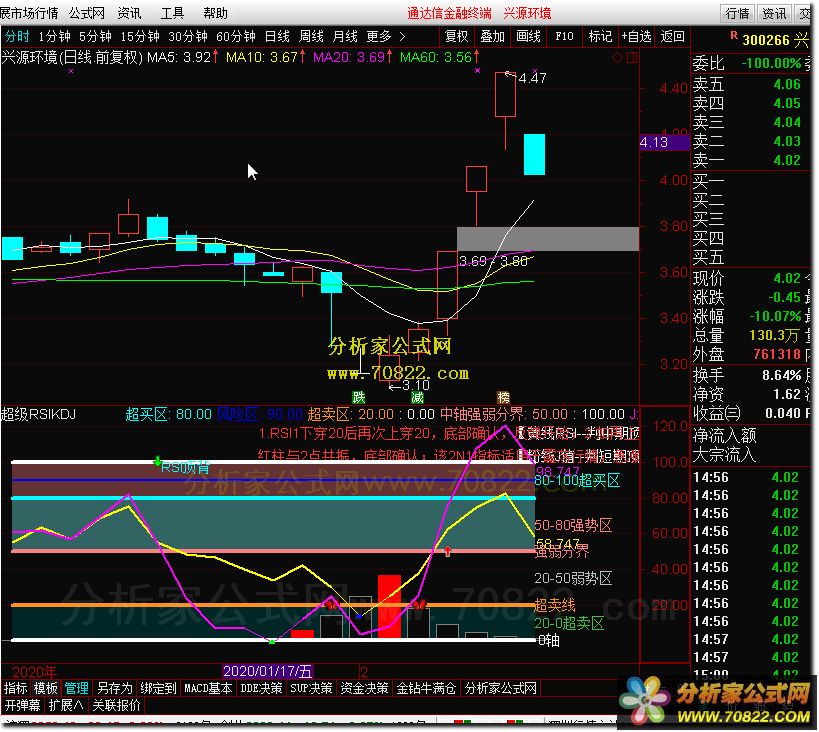Switch to the SUP决策 template
This screenshot has width=819, height=732.
(x=311, y=688)
